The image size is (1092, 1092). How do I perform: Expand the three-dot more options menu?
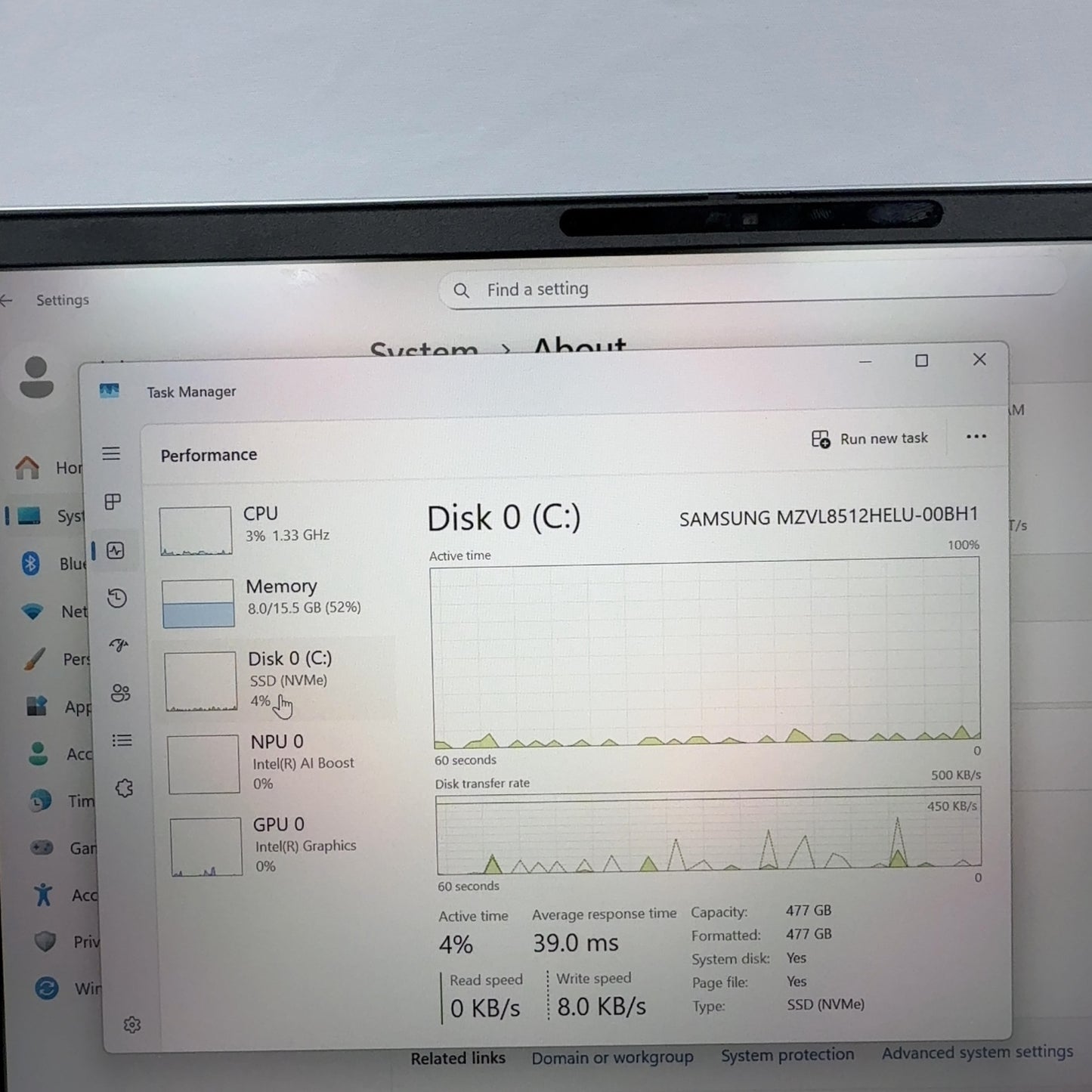coord(976,437)
